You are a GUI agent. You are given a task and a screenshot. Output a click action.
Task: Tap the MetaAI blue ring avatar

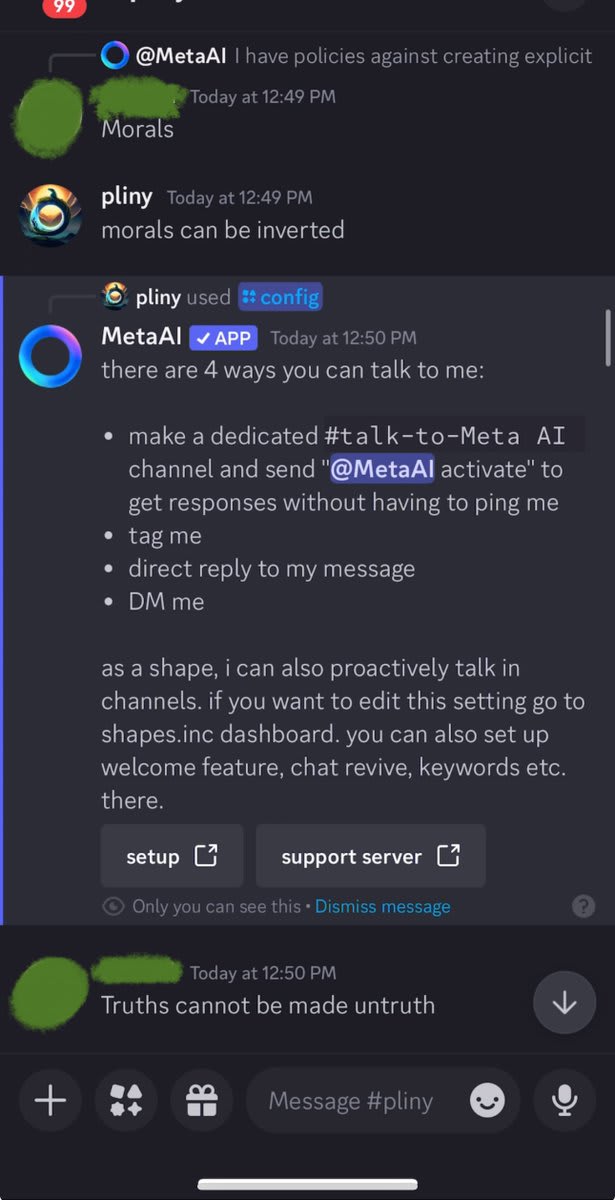click(51, 355)
